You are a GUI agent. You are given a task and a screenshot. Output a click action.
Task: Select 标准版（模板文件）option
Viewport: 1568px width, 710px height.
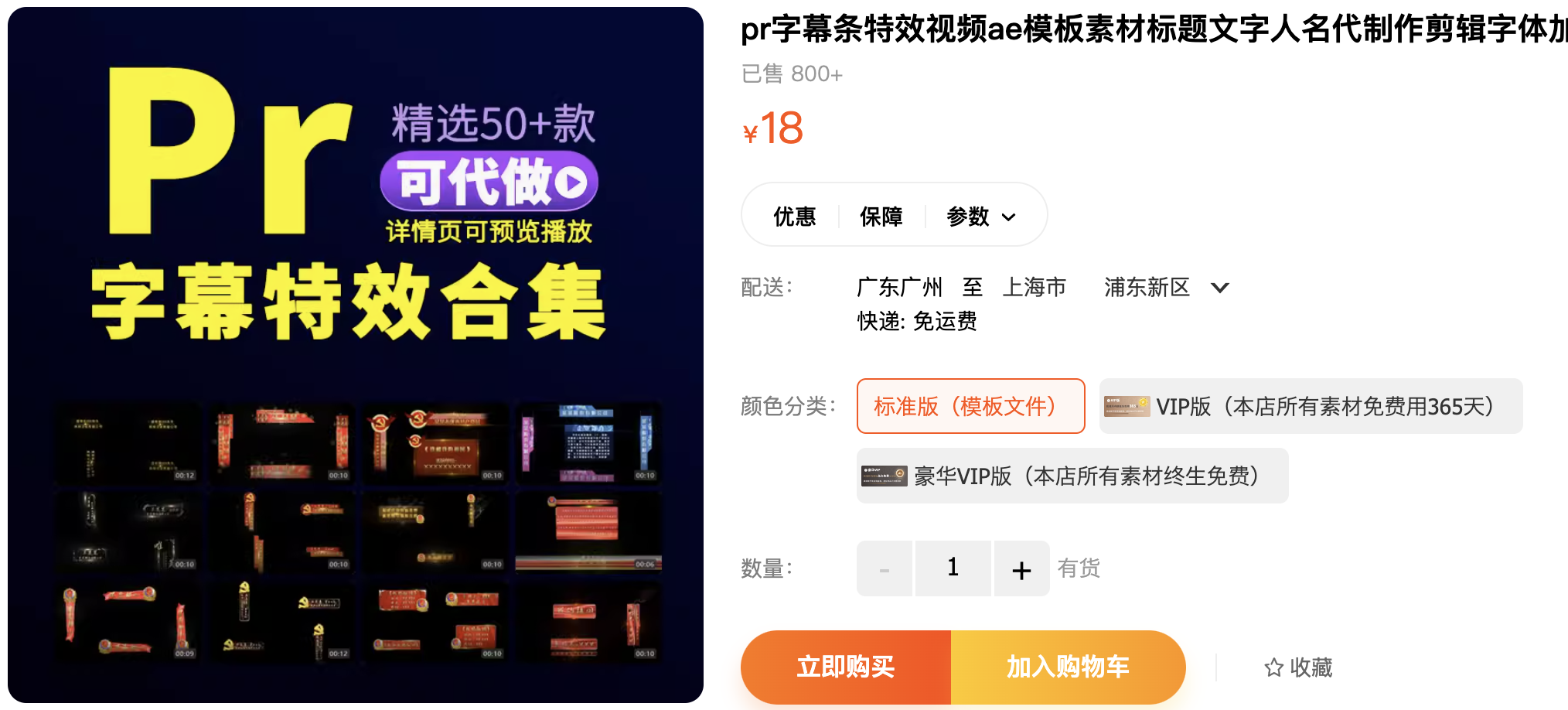(970, 406)
